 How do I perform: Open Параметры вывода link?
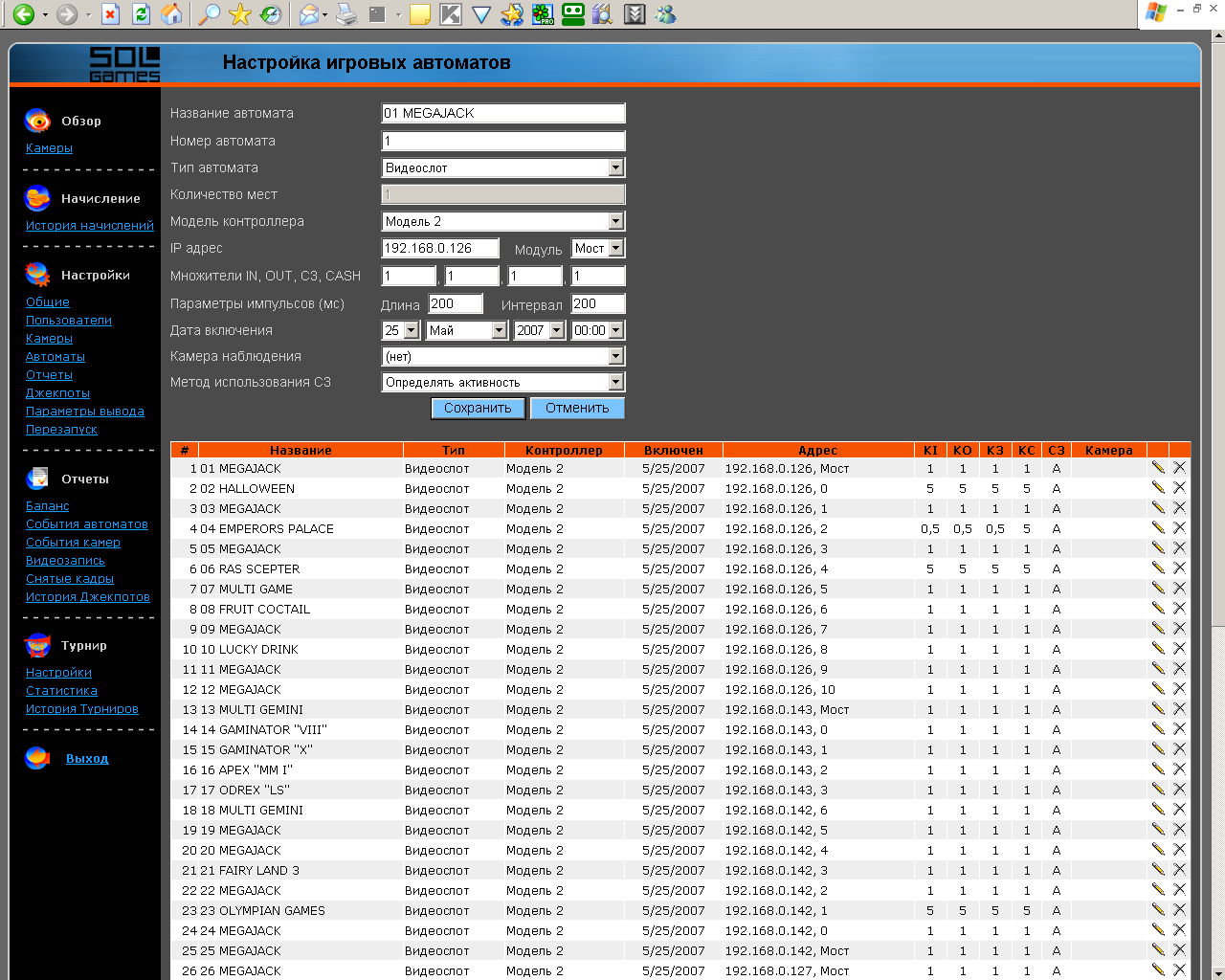[x=85, y=412]
